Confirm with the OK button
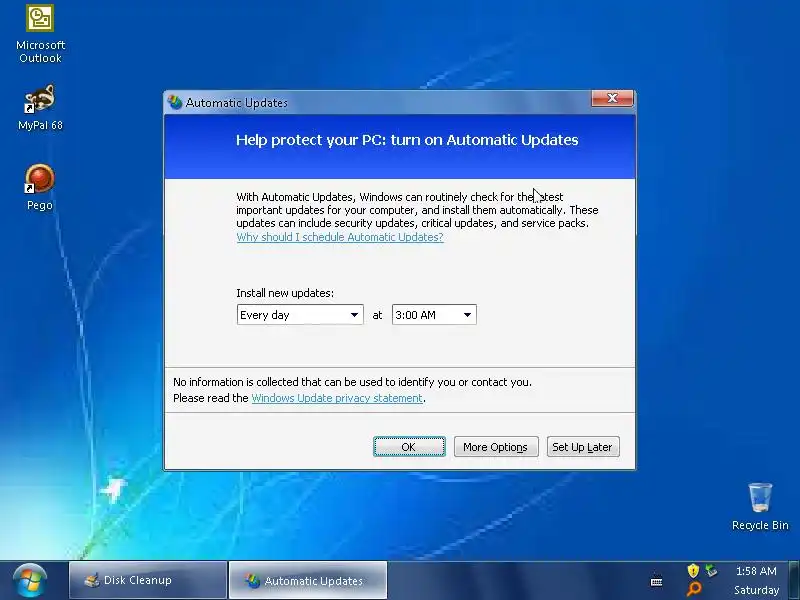The width and height of the screenshot is (800, 600). tap(409, 447)
